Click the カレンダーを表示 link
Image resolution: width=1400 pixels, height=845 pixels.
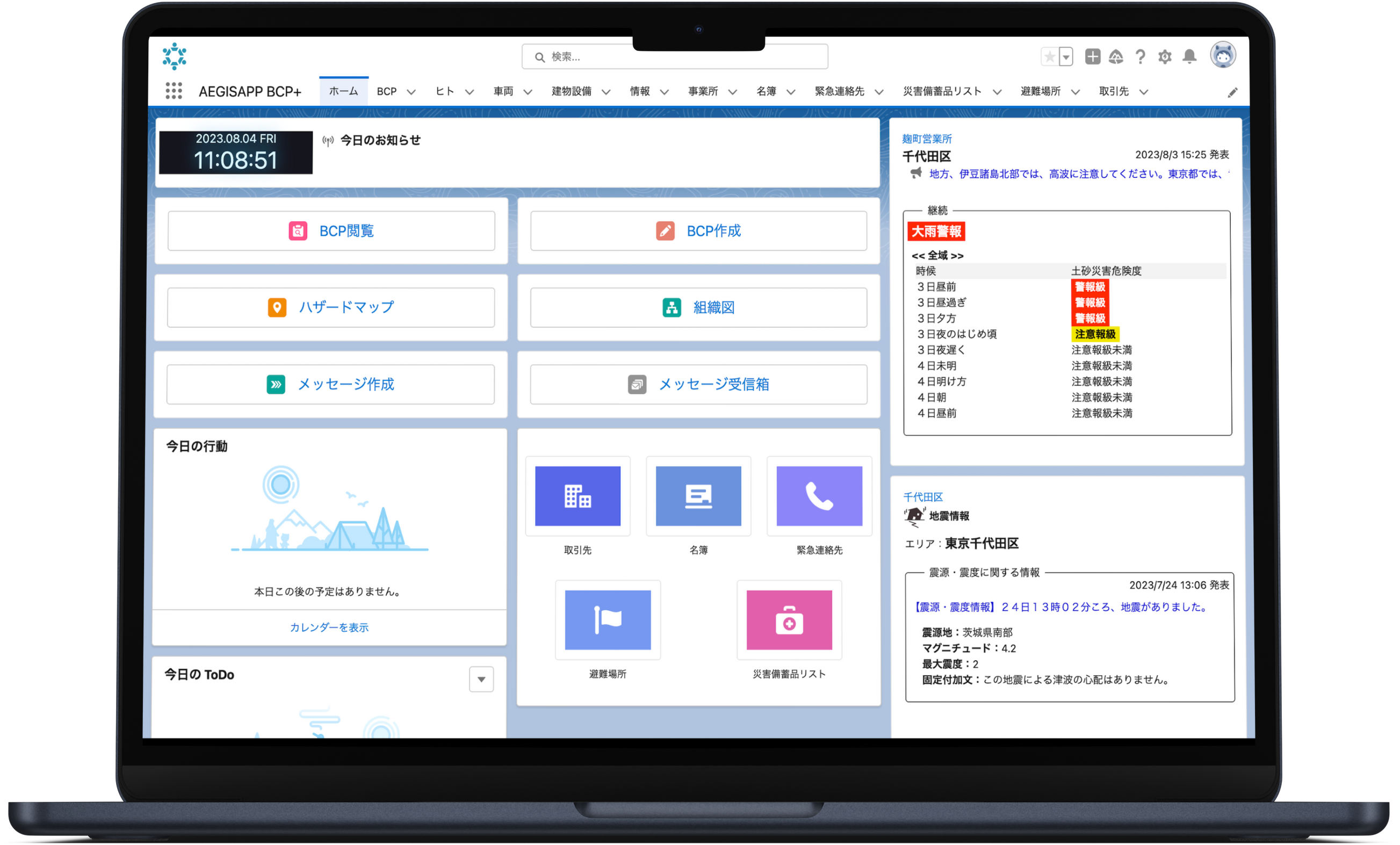329,627
